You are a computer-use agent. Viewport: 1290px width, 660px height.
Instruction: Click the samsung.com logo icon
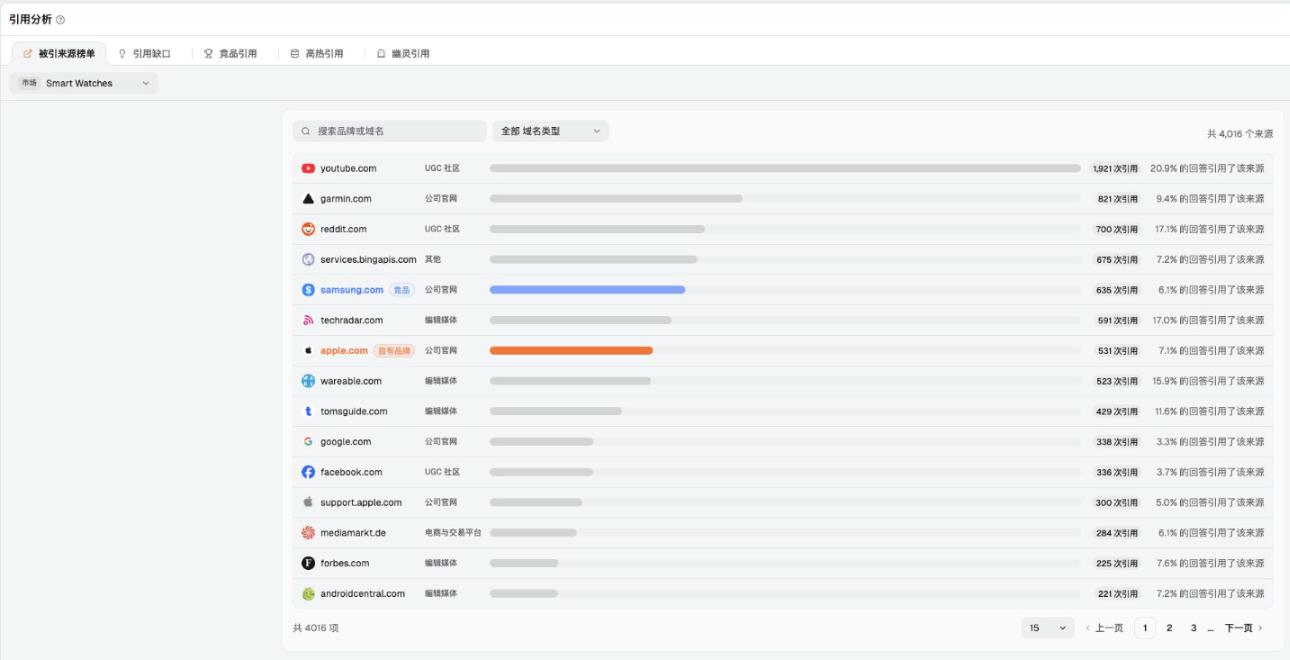click(x=308, y=290)
